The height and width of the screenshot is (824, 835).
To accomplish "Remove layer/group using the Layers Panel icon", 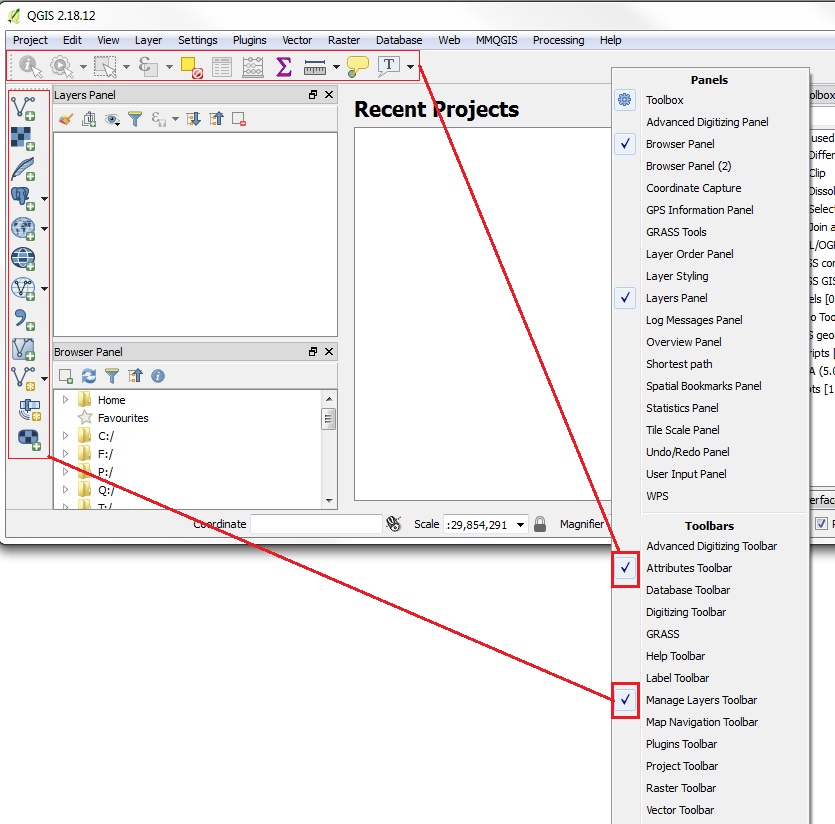I will point(239,119).
